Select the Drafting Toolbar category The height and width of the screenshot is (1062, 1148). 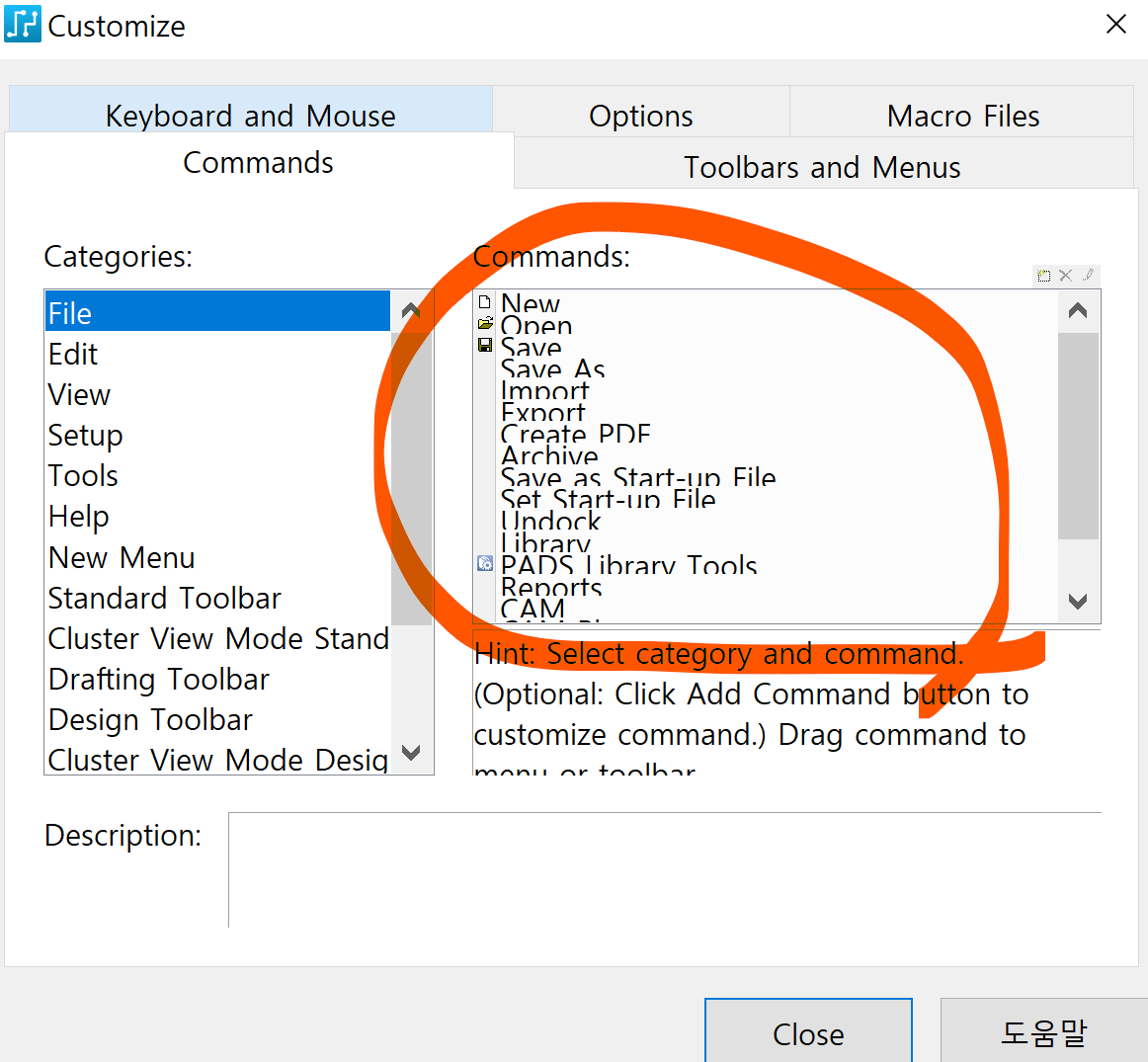[159, 680]
